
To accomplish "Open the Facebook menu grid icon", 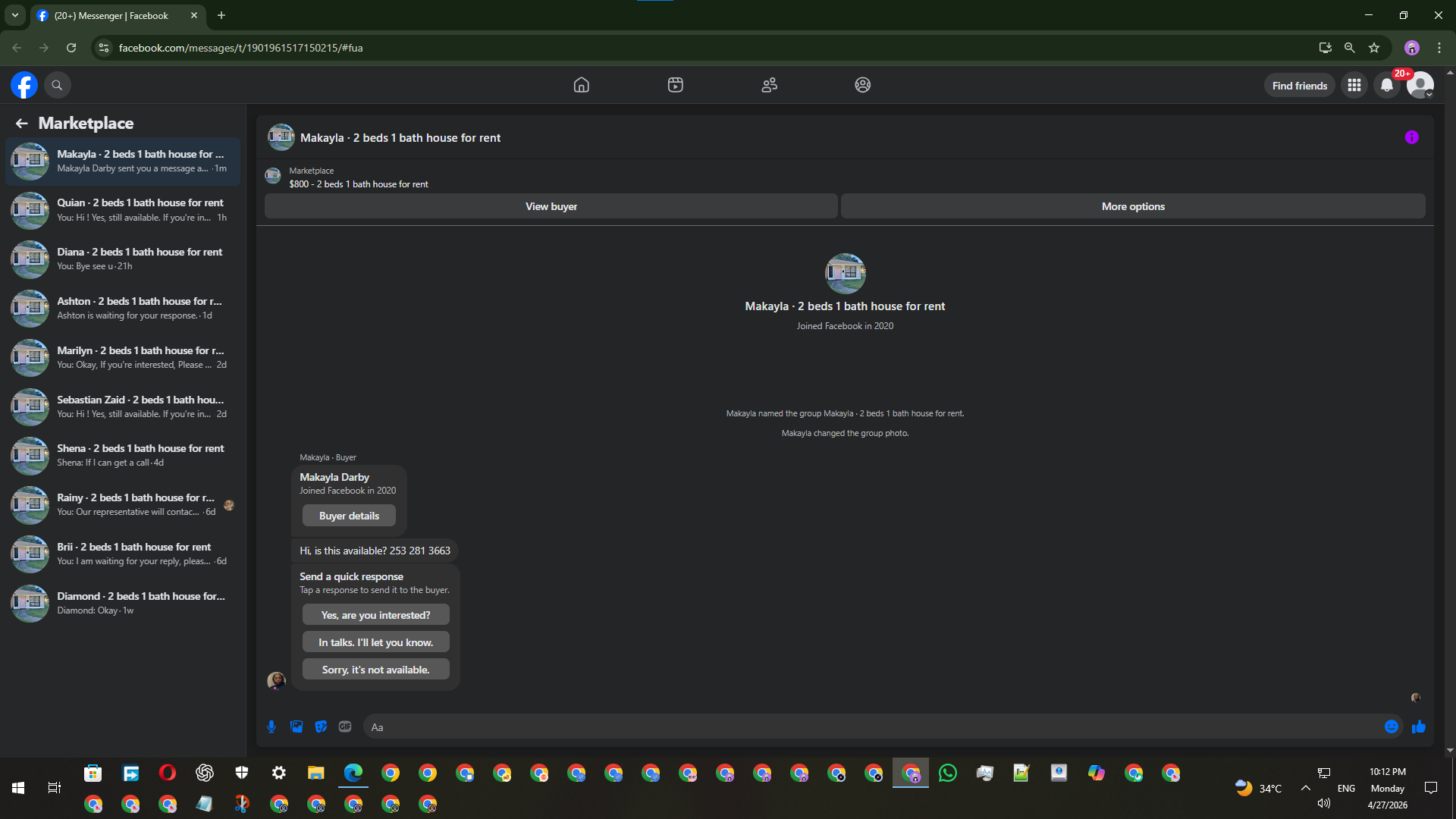I will [x=1354, y=86].
